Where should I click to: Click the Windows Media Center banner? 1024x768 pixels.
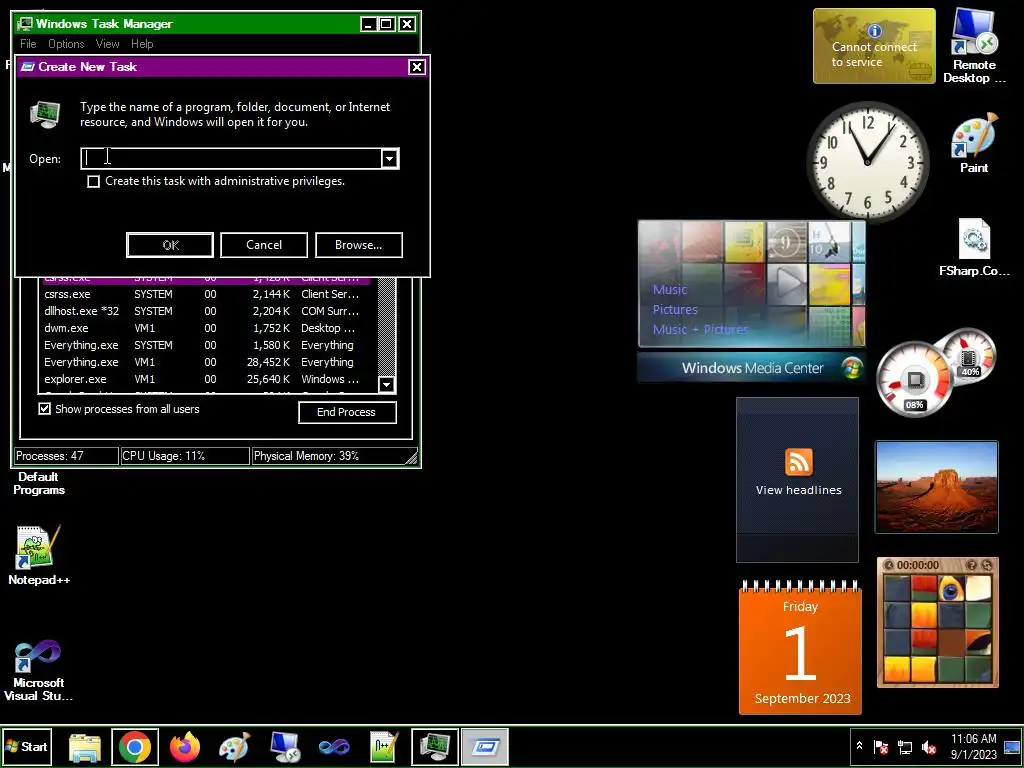click(752, 368)
